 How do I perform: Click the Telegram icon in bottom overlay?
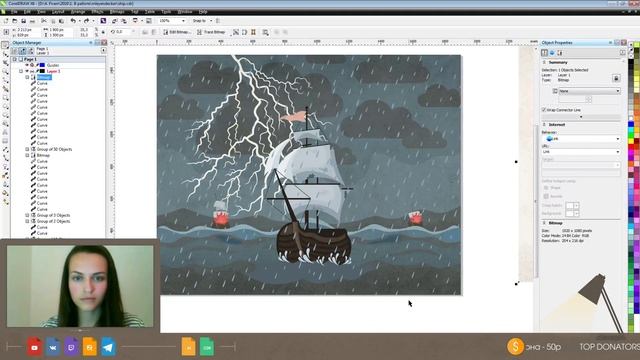pos(108,347)
